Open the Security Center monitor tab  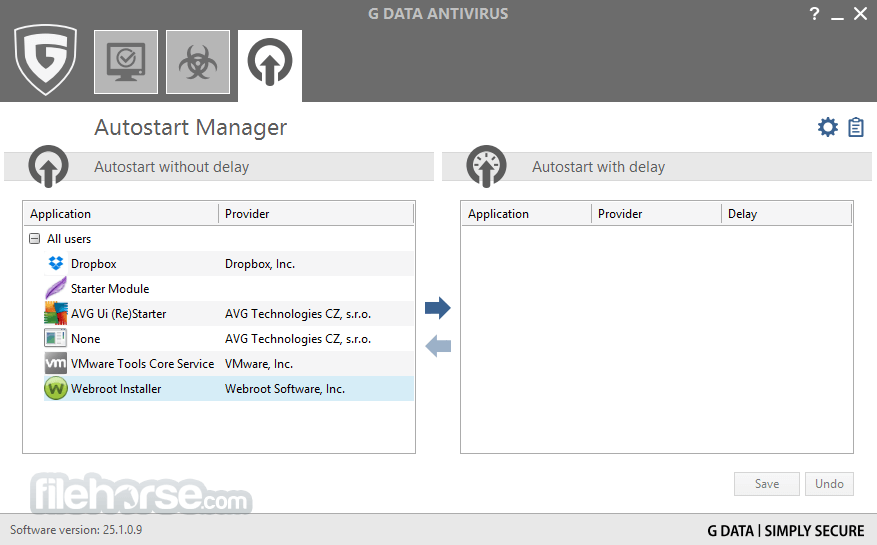click(x=126, y=62)
